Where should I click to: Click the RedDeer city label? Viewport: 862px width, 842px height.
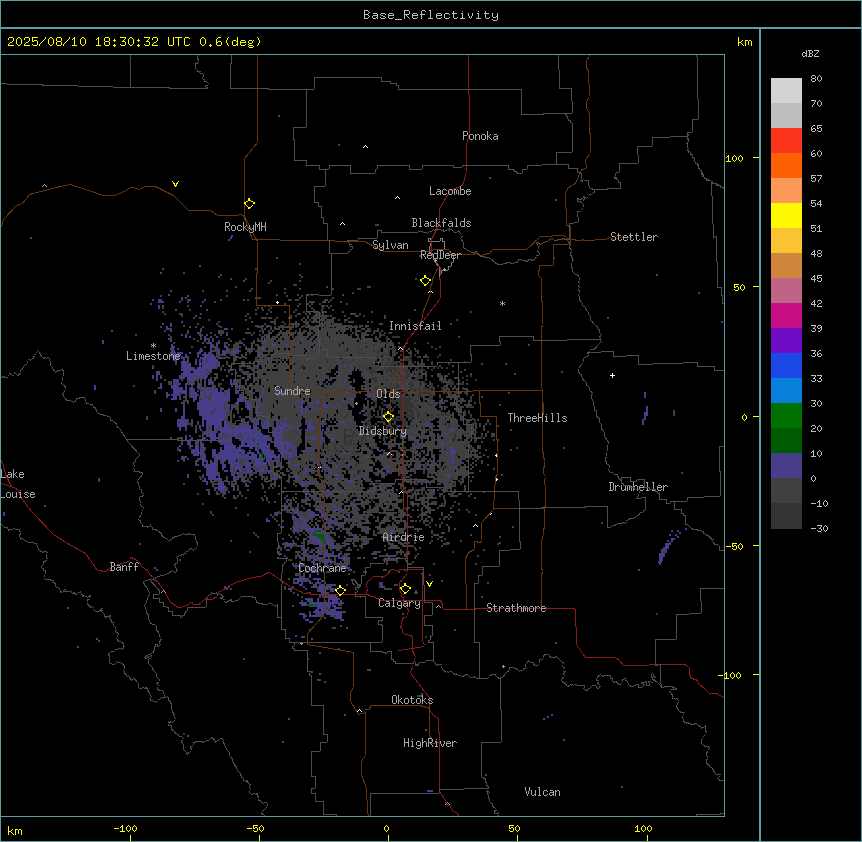(x=440, y=255)
